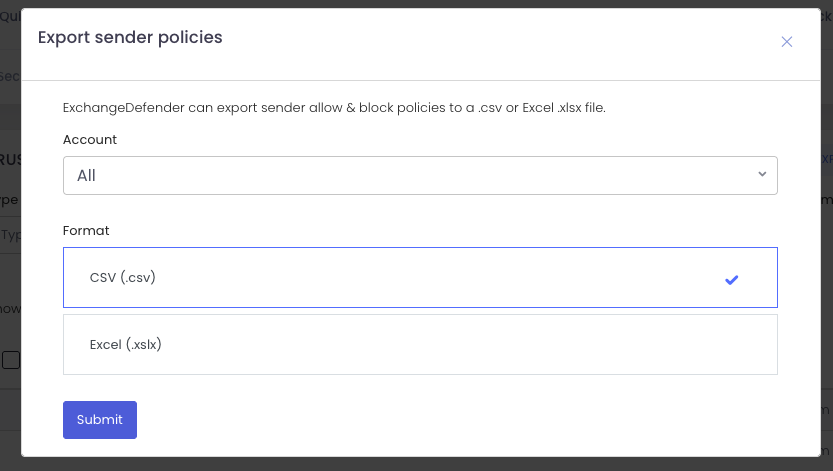Click the blank right side of Excel row
833x471 pixels.
[600, 345]
